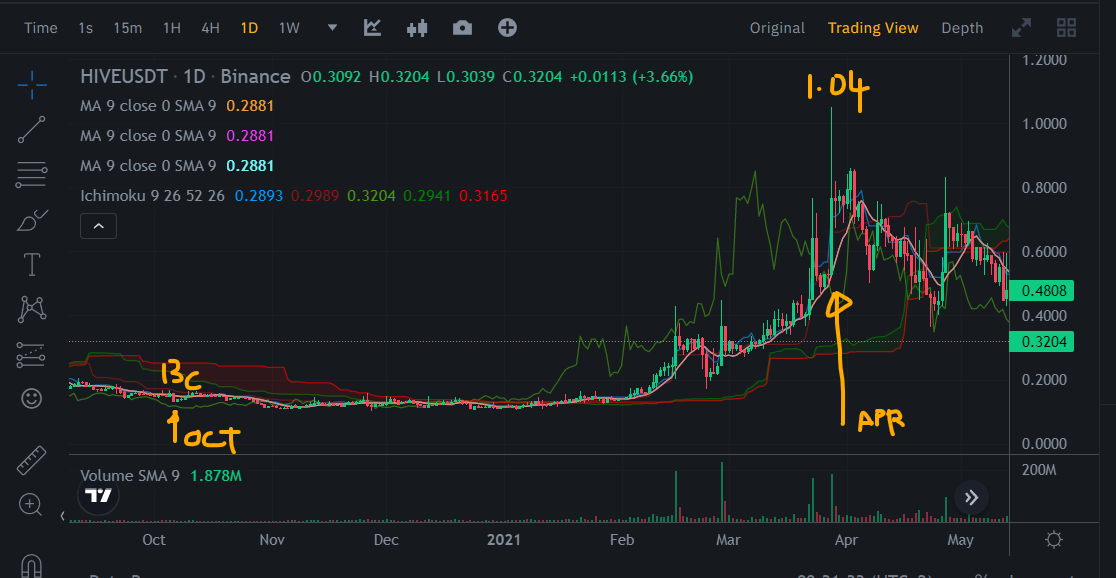The height and width of the screenshot is (578, 1116).
Task: Change the candlestick chart style
Action: (417, 28)
